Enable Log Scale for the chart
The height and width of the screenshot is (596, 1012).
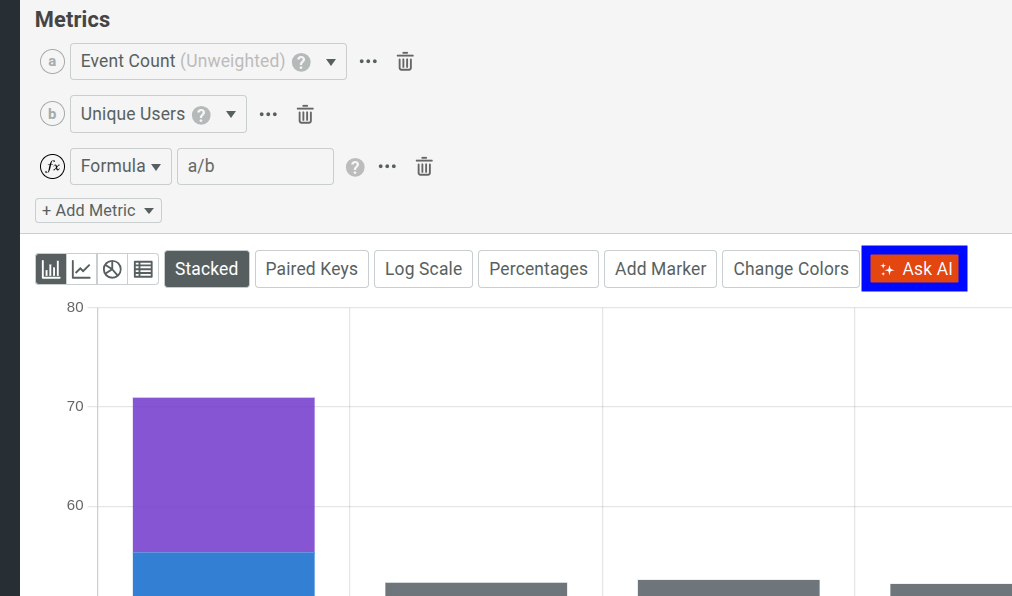[423, 268]
